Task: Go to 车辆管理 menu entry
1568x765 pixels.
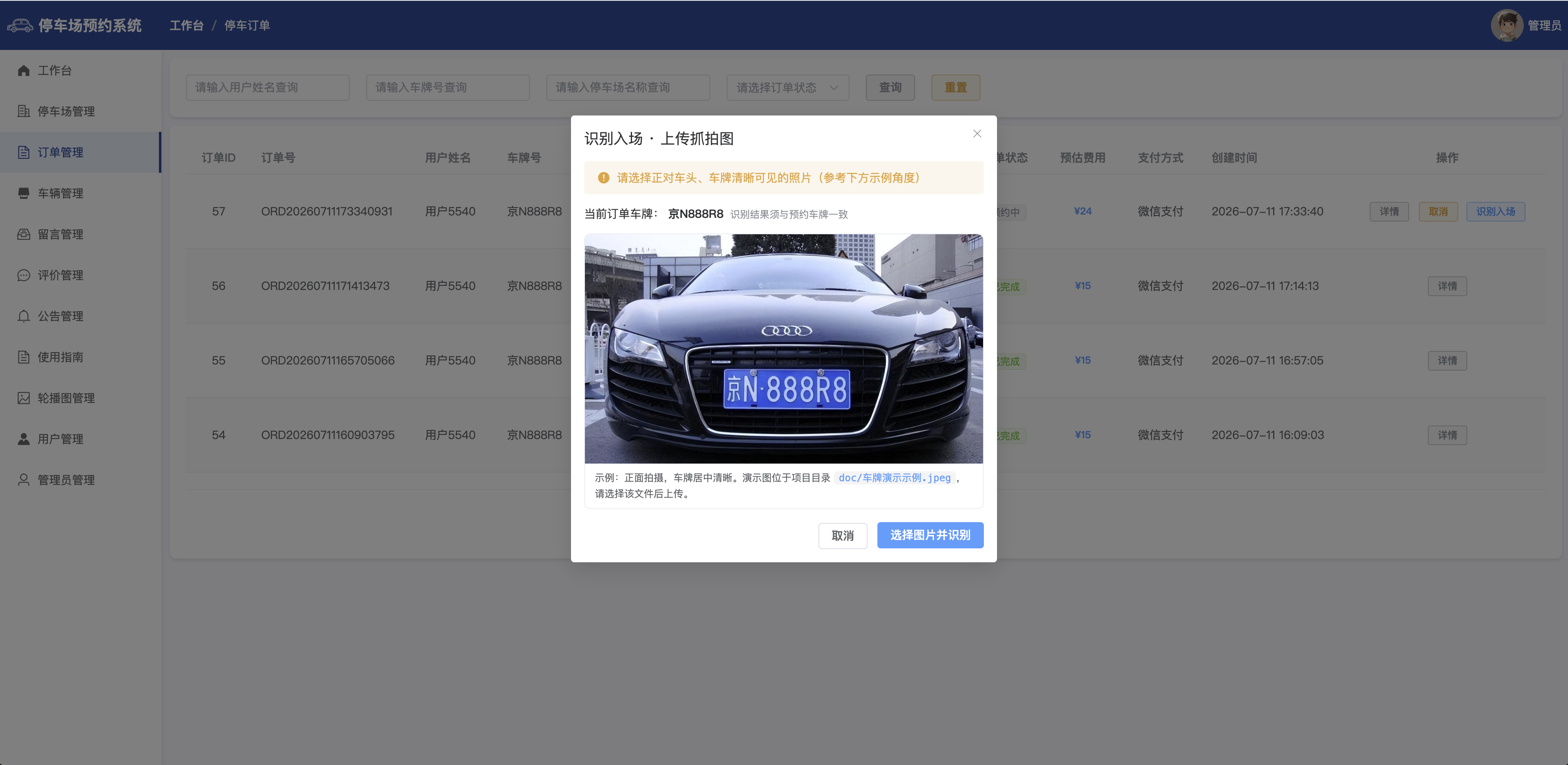Action: click(80, 193)
